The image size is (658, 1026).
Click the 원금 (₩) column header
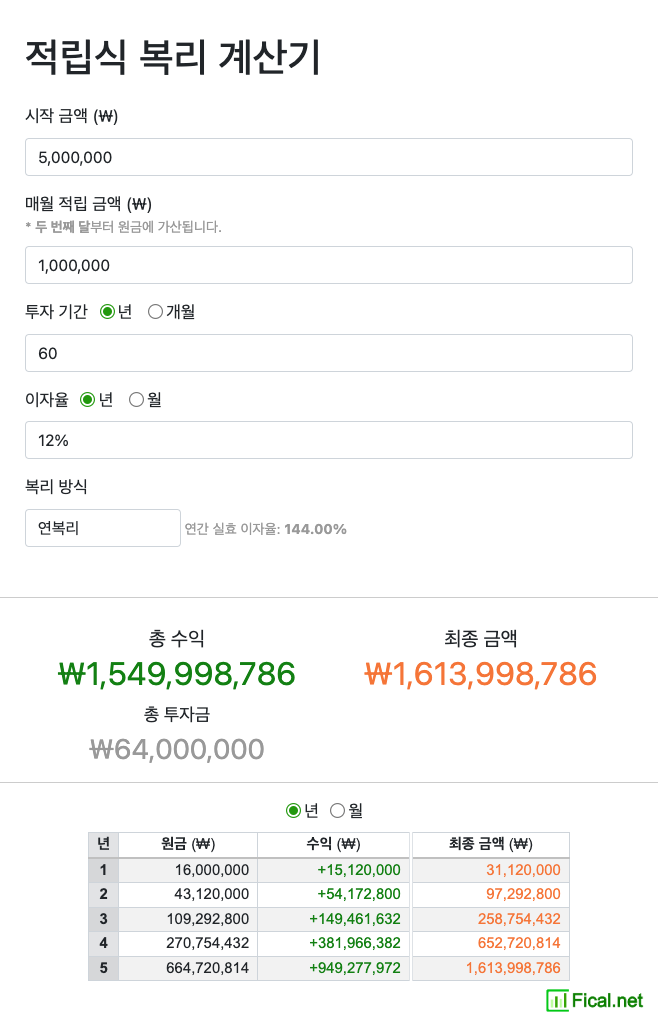pos(188,844)
